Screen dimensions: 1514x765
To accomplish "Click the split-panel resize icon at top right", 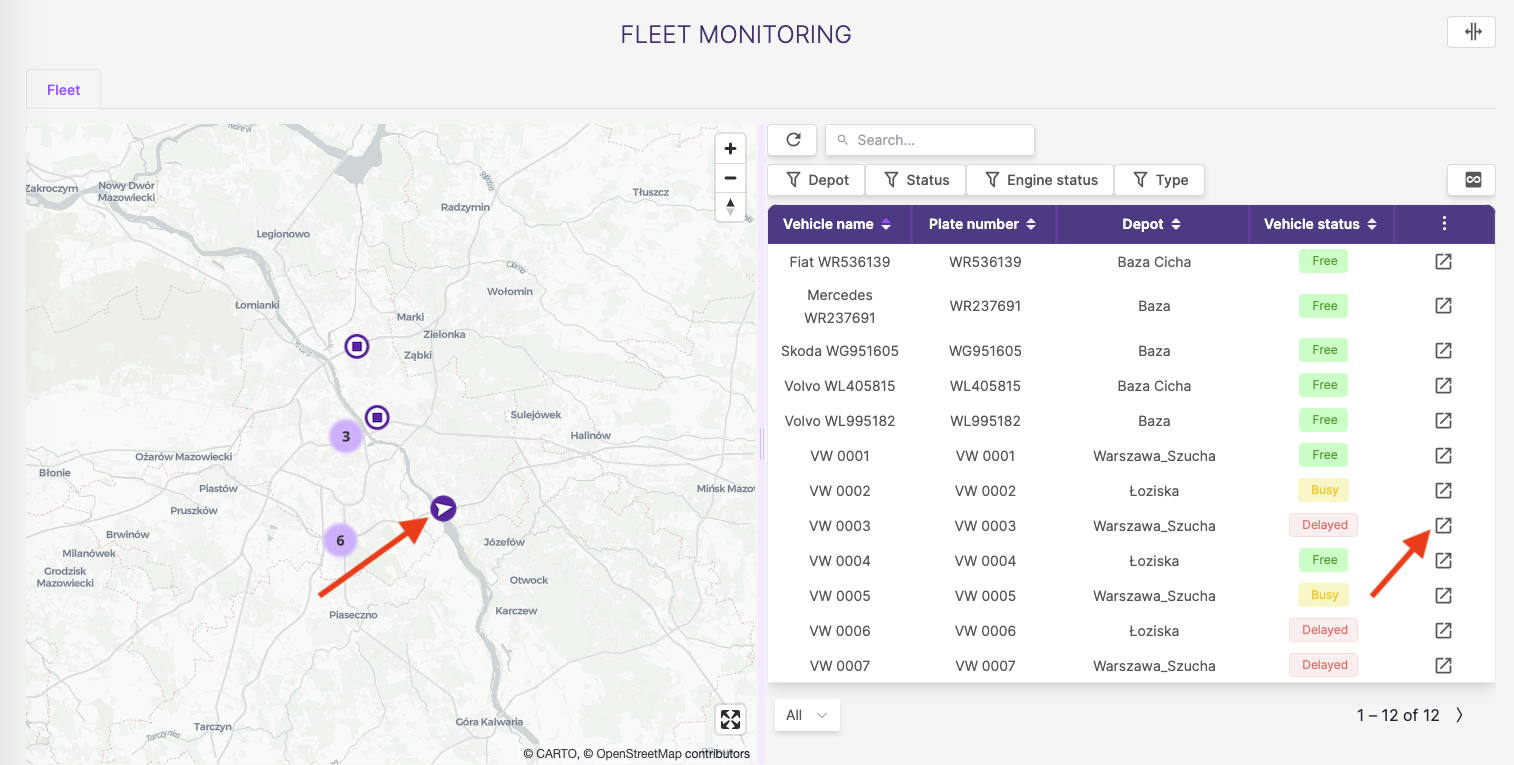I will click(1472, 32).
